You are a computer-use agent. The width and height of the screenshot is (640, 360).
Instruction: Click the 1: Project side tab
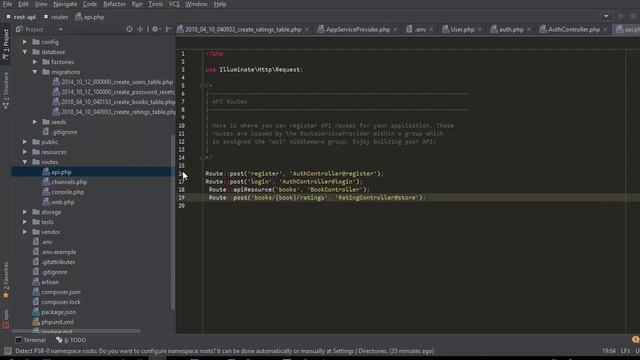tap(6, 45)
